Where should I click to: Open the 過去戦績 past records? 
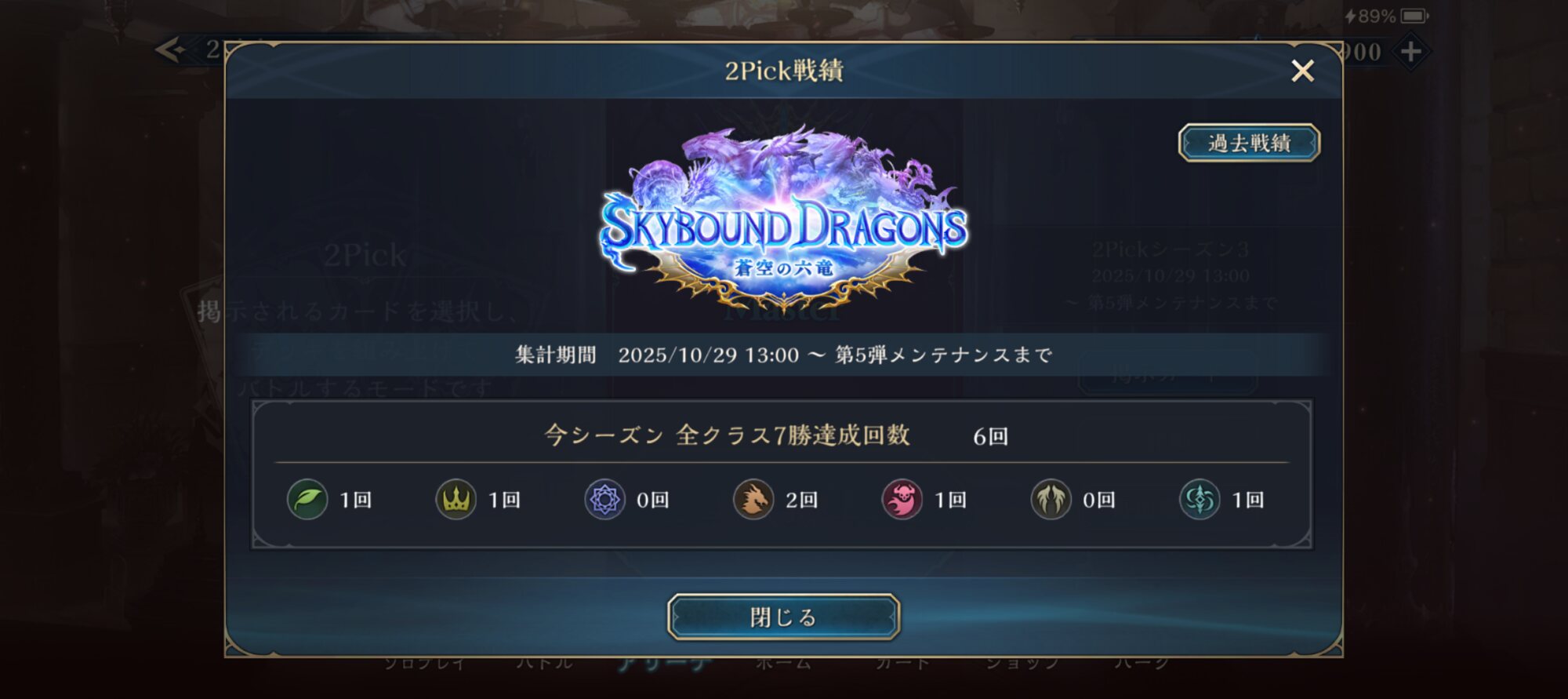pyautogui.click(x=1249, y=143)
